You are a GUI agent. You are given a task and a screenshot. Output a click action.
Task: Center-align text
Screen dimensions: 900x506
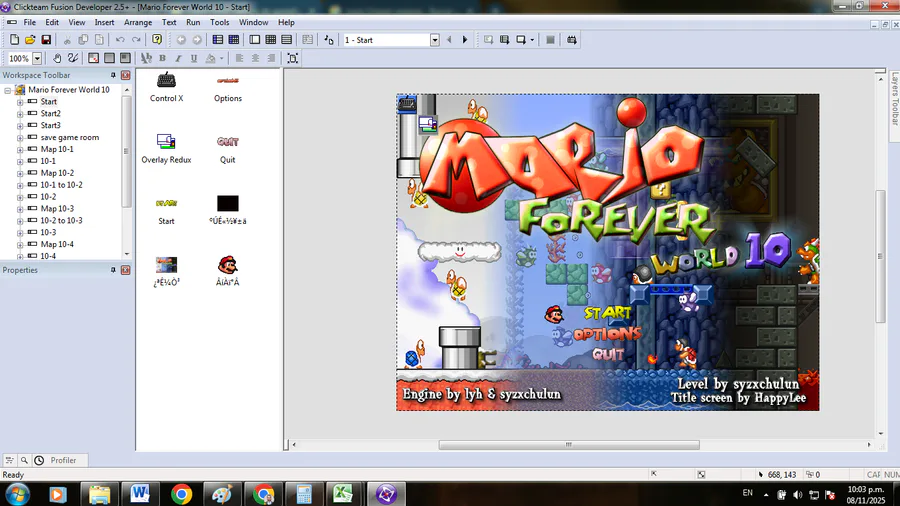tap(255, 58)
